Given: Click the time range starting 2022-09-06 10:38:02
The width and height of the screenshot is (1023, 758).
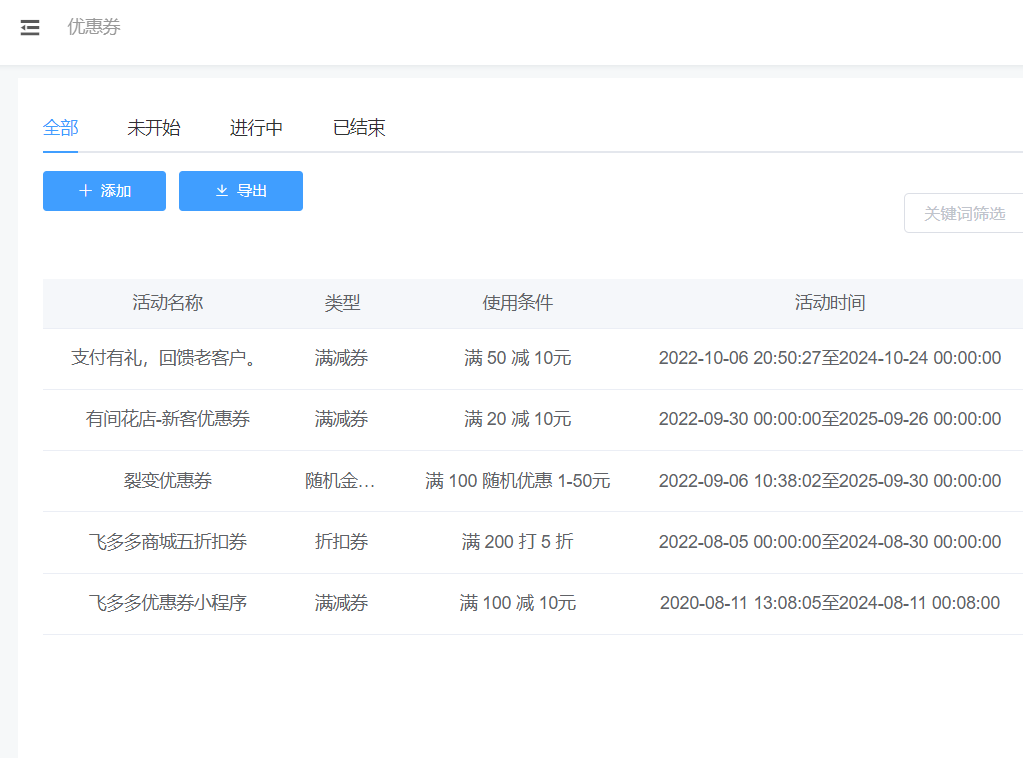Looking at the screenshot, I should (830, 481).
